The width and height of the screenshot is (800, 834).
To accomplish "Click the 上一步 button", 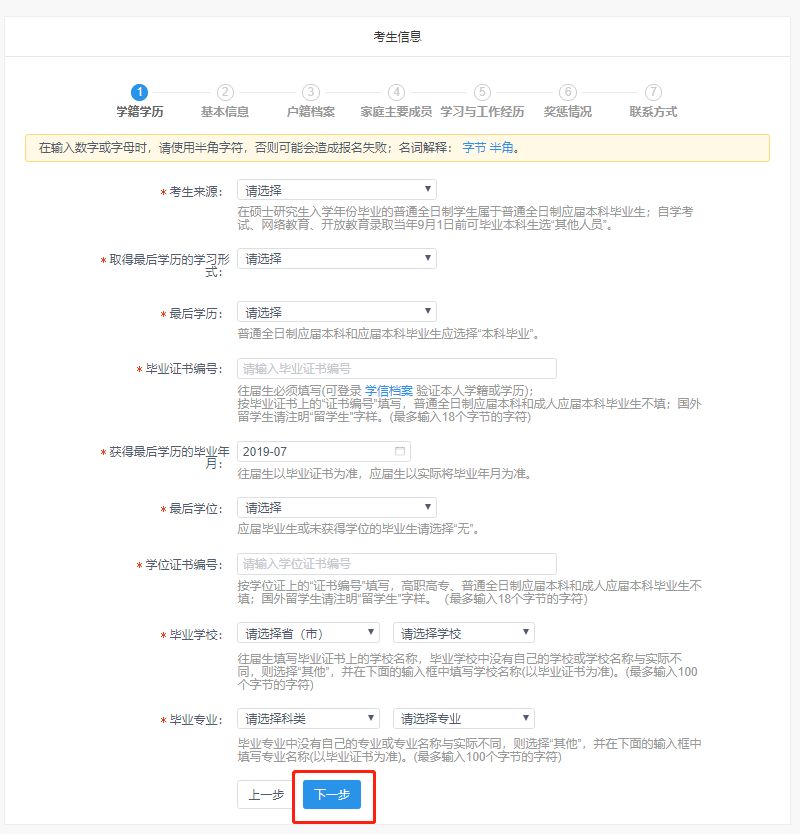I will 266,794.
